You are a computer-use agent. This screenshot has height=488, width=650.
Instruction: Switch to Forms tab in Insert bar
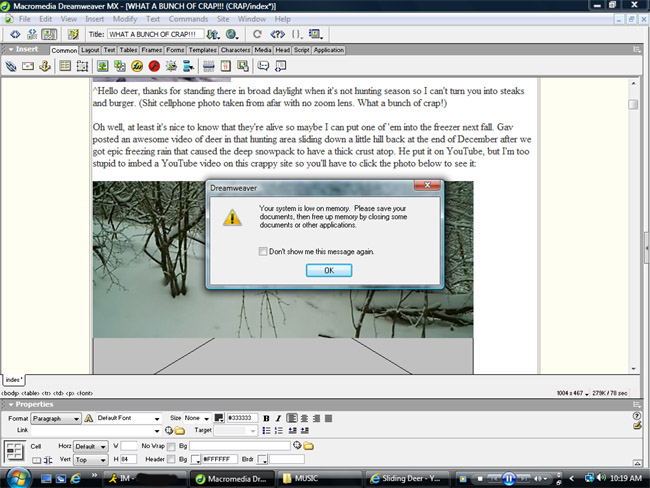pyautogui.click(x=175, y=50)
